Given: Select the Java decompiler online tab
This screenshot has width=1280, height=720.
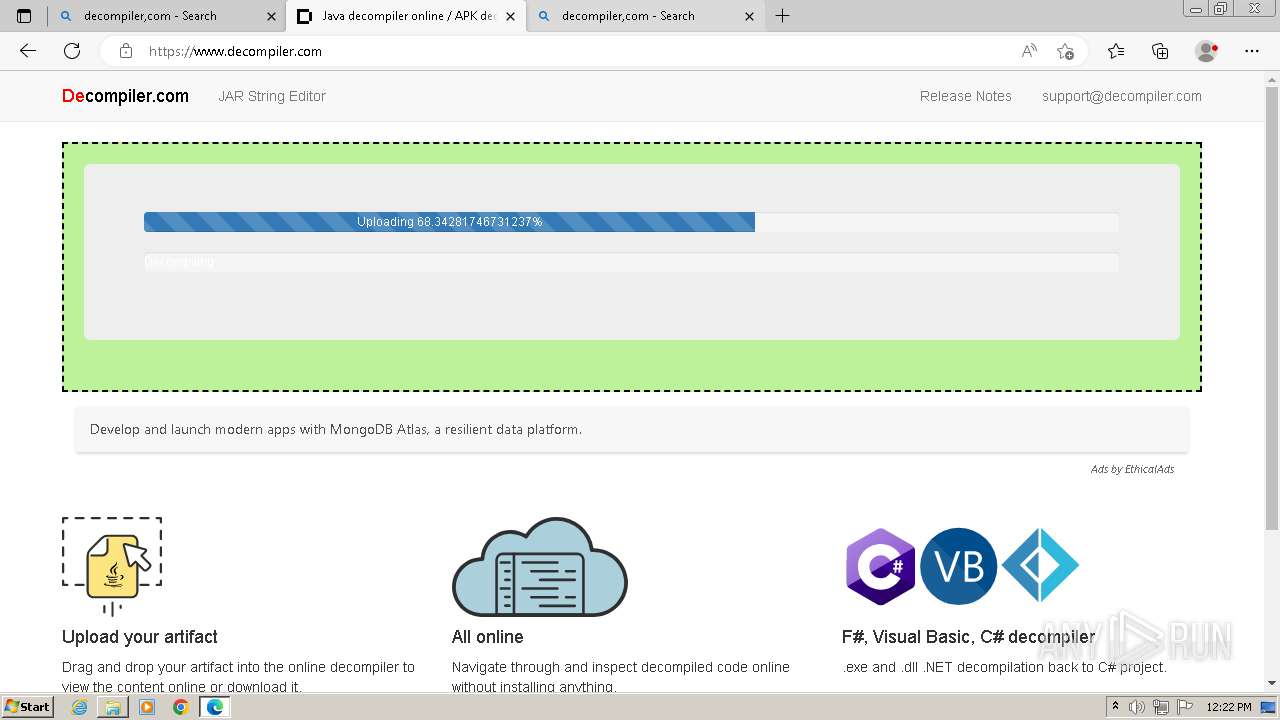Looking at the screenshot, I should tap(406, 16).
